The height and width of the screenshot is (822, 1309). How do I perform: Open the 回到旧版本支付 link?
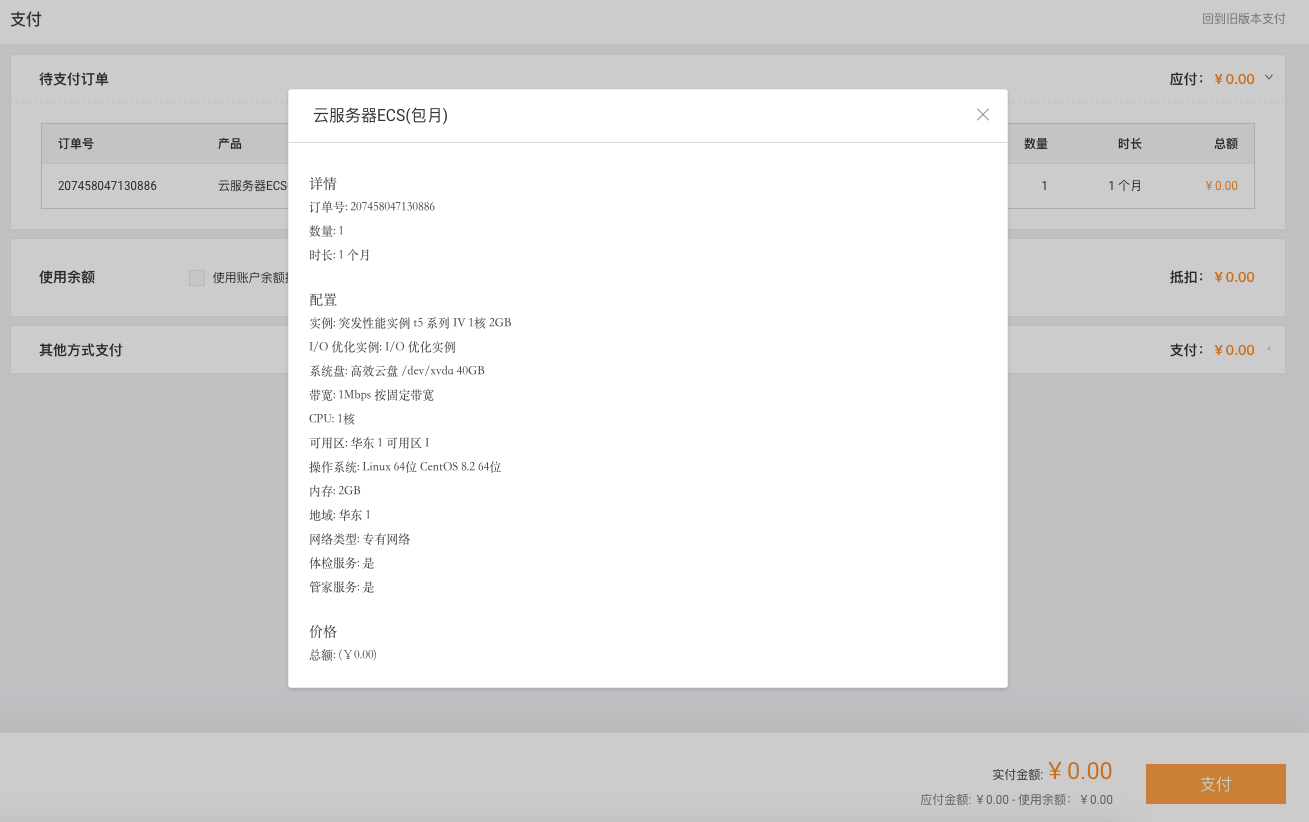pyautogui.click(x=1244, y=19)
